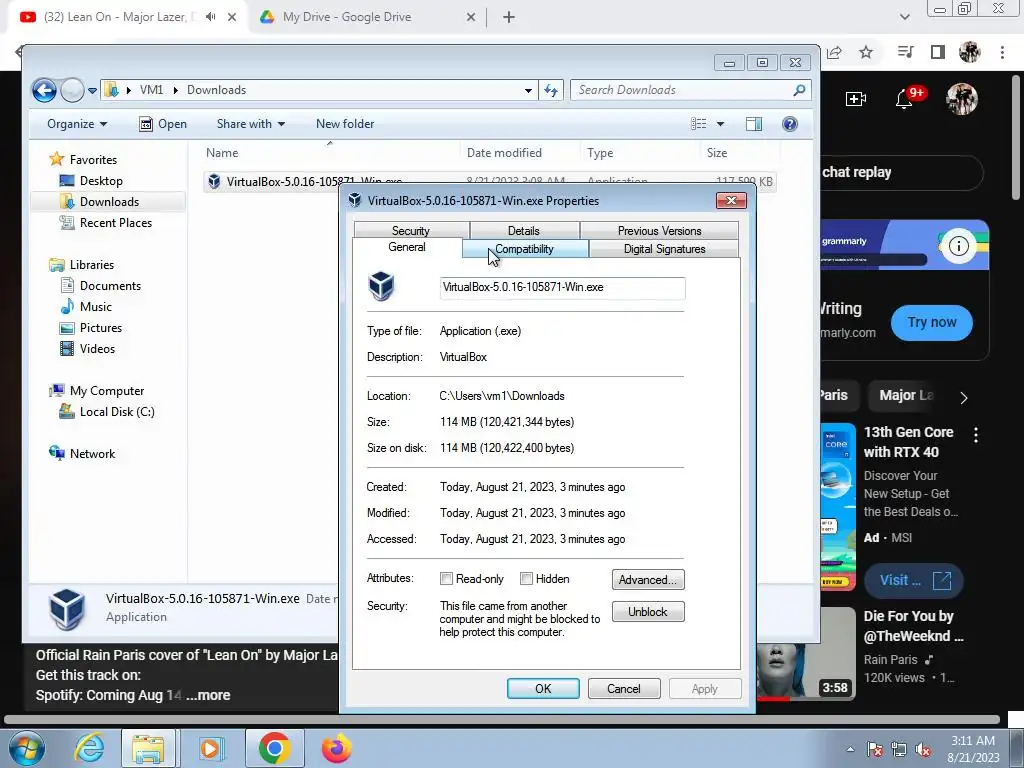Mute the Lean On YouTube tab audio icon
This screenshot has height=768, width=1024.
[210, 17]
